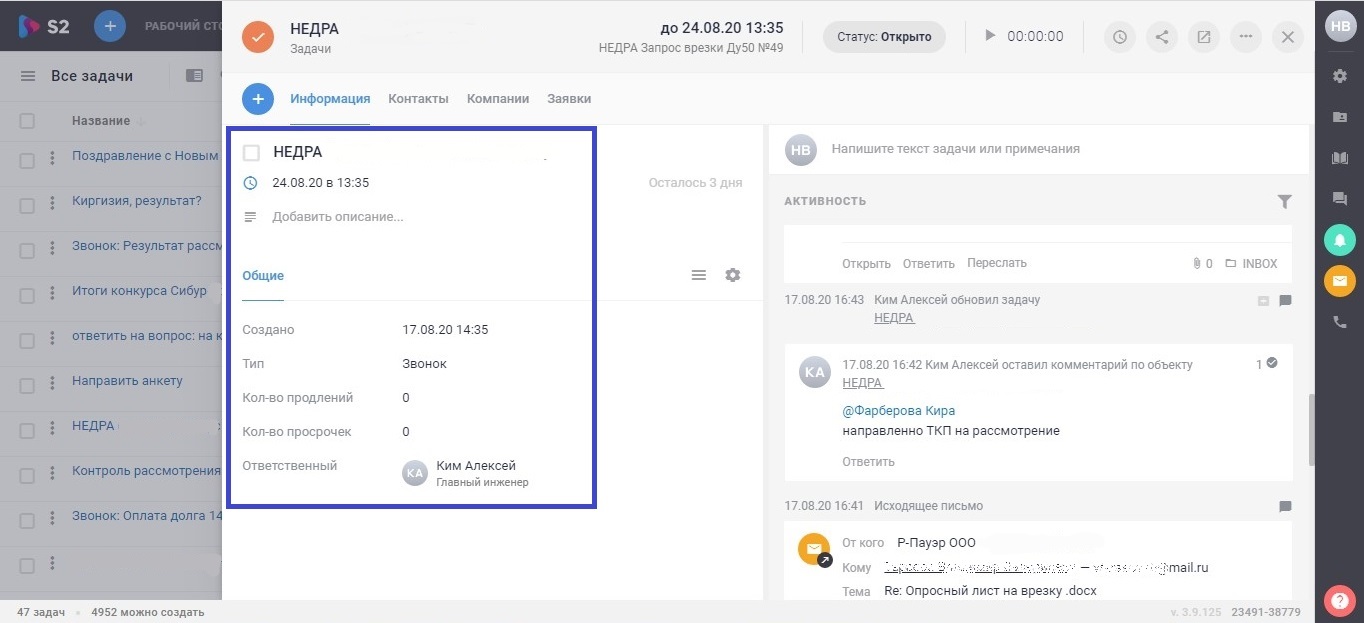
Task: Switch to the Заявки tab
Action: click(x=569, y=99)
